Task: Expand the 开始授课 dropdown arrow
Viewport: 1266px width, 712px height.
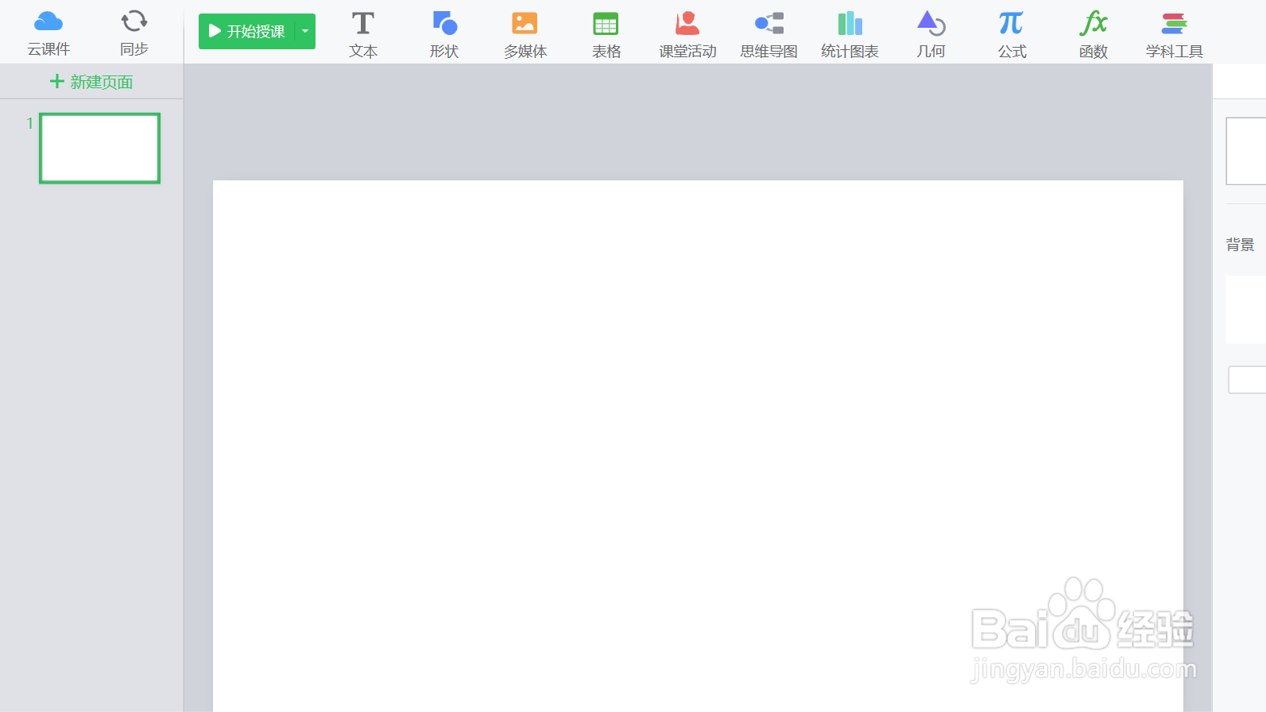Action: coord(305,31)
